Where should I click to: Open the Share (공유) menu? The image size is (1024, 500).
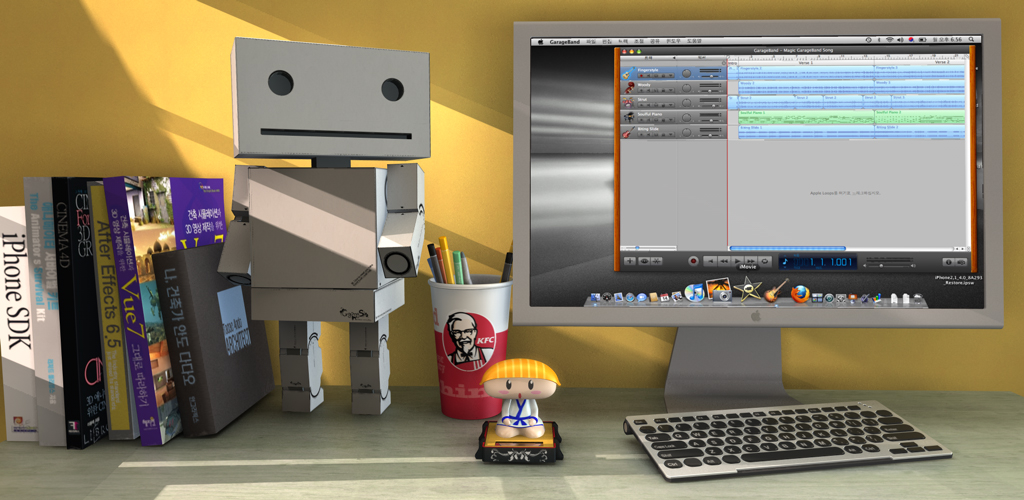click(654, 40)
